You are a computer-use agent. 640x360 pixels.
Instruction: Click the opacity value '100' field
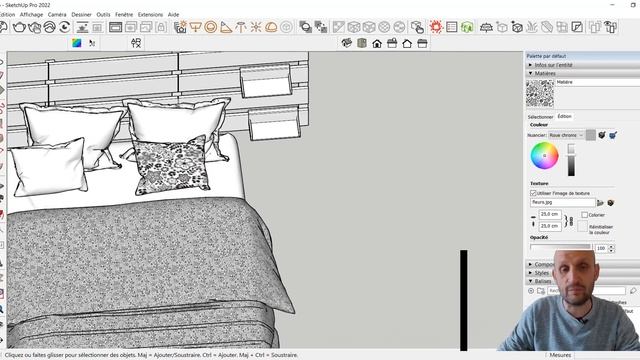click(x=601, y=248)
